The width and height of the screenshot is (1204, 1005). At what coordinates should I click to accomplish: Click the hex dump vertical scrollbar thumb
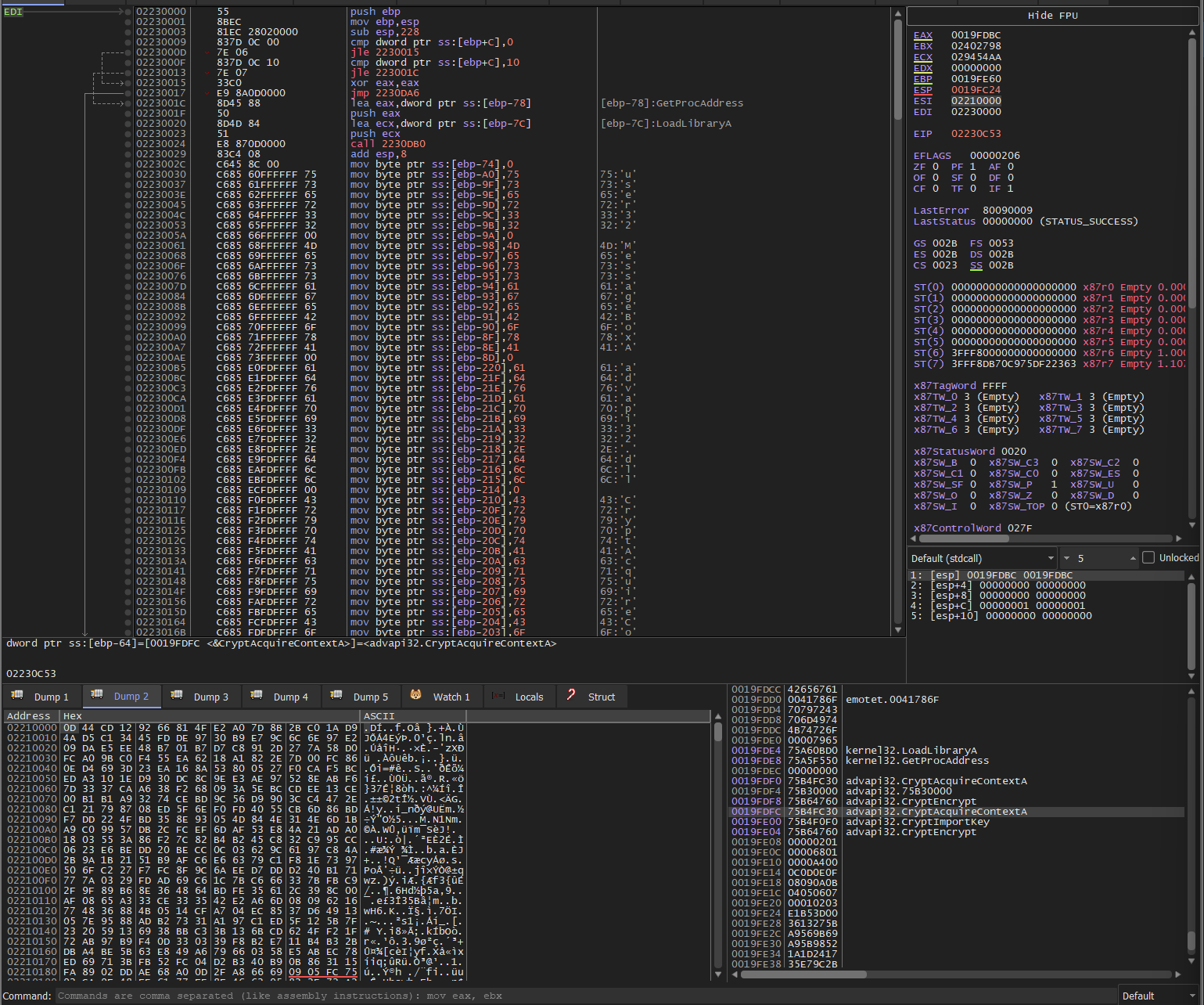pos(718,732)
